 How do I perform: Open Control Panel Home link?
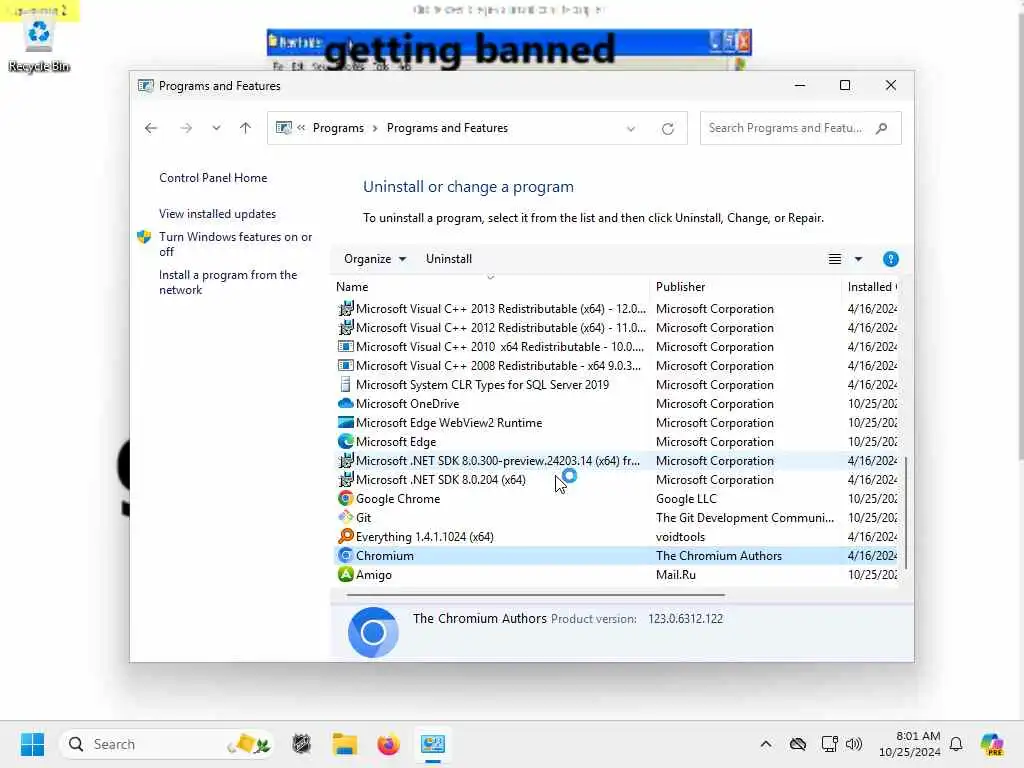pos(213,178)
